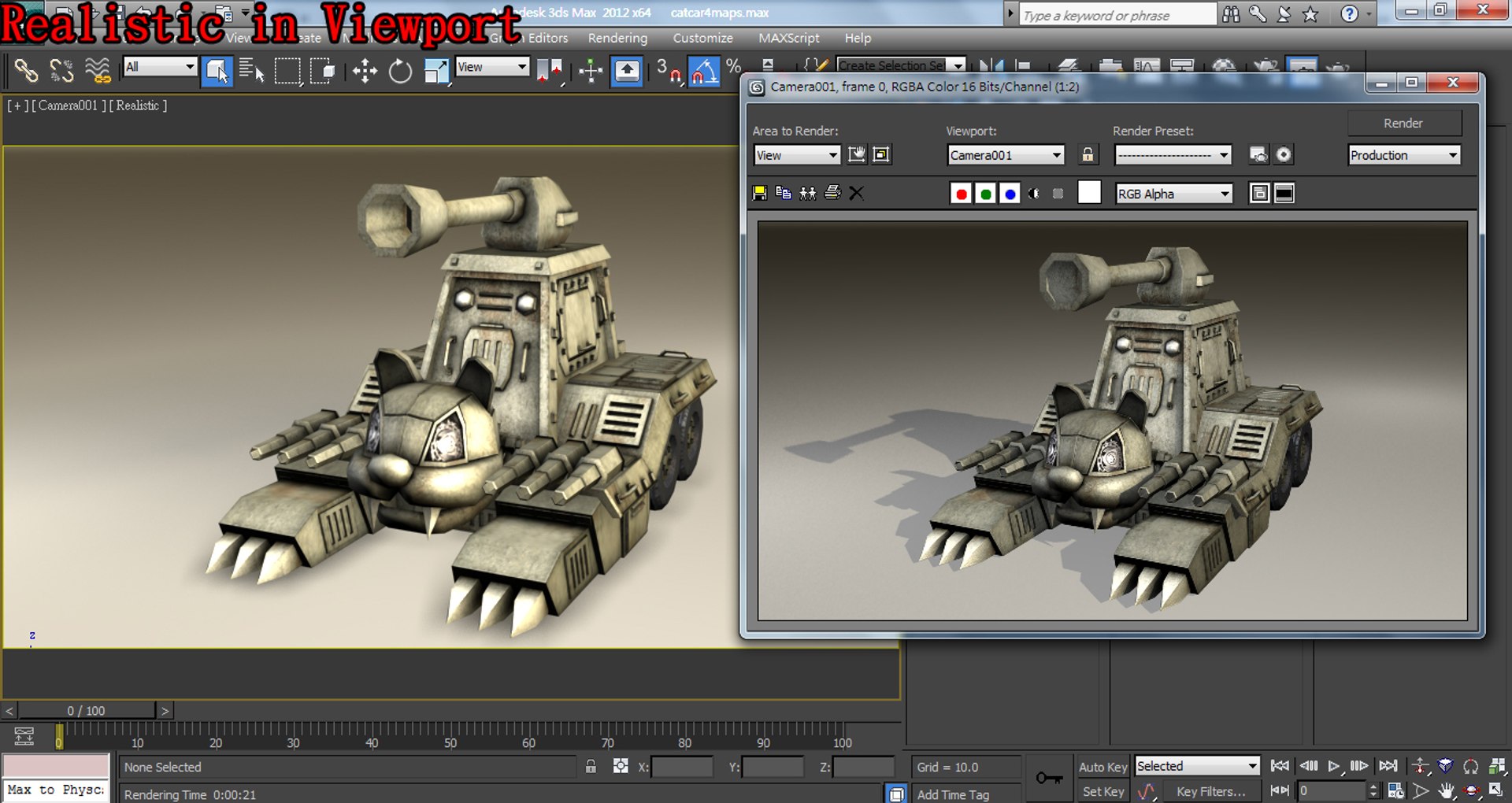Image resolution: width=1512 pixels, height=803 pixels.
Task: Choose the Bind to Space Warp tool
Action: click(x=98, y=71)
